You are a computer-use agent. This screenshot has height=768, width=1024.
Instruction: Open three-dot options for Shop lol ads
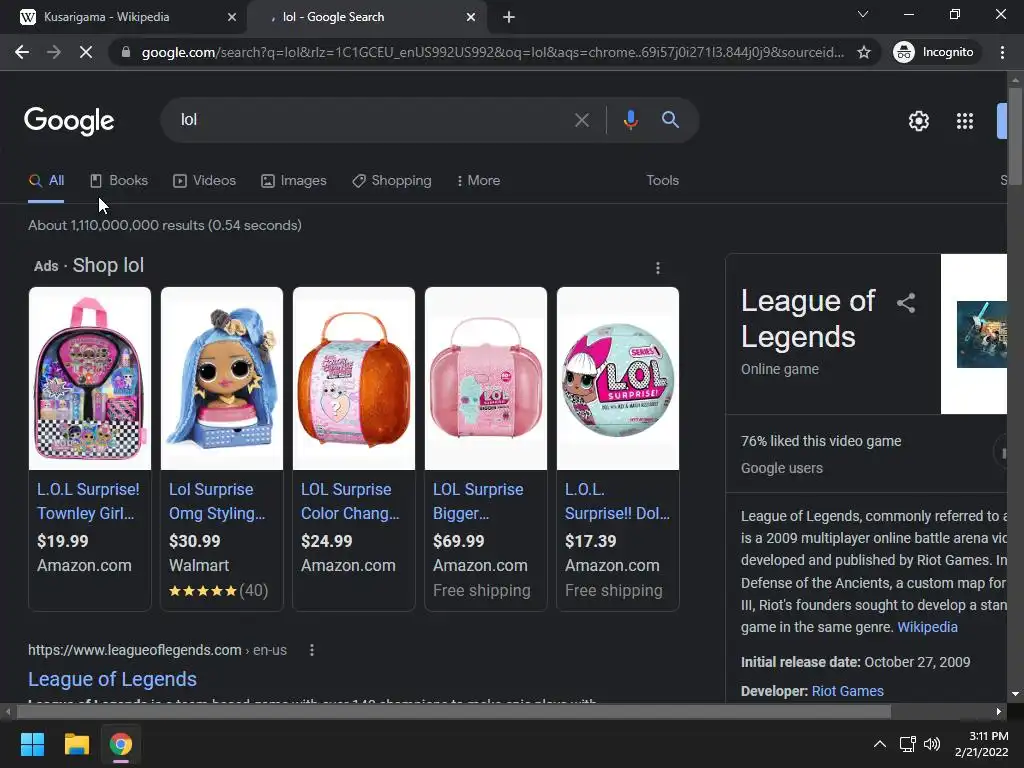click(658, 268)
